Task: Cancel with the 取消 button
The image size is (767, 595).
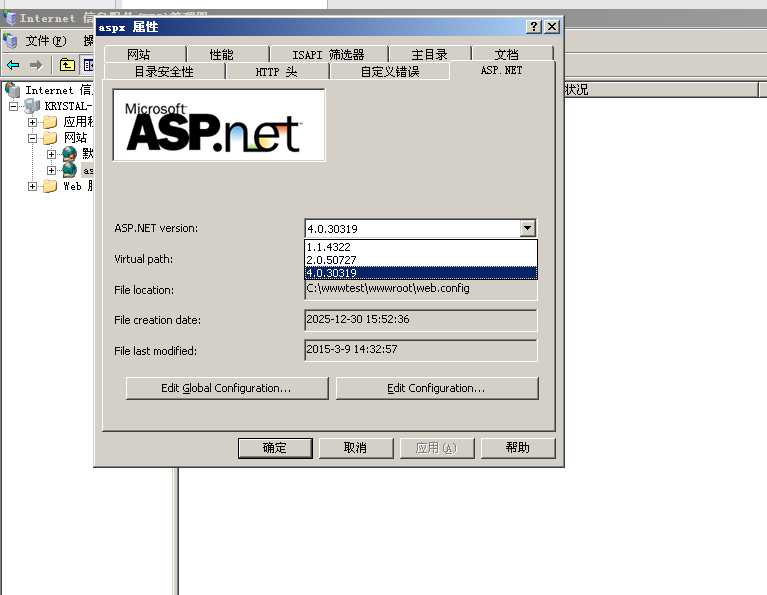Action: click(x=356, y=448)
